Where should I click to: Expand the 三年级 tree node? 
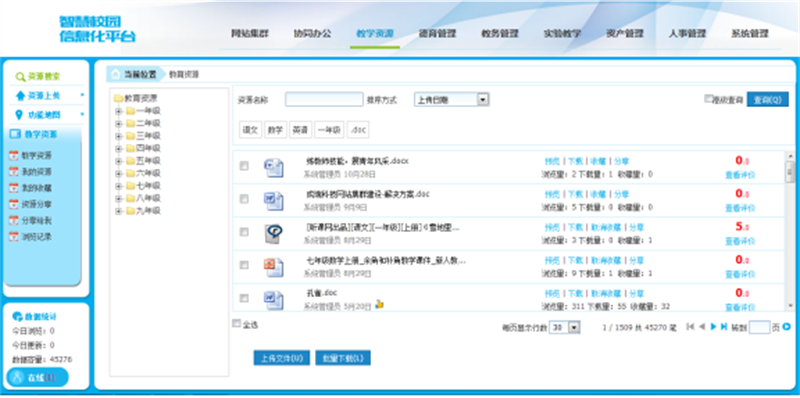[119, 136]
